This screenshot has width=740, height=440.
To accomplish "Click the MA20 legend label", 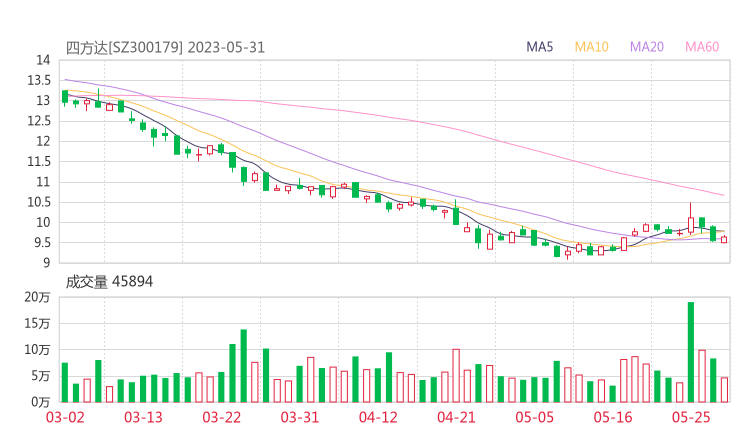I will point(647,47).
